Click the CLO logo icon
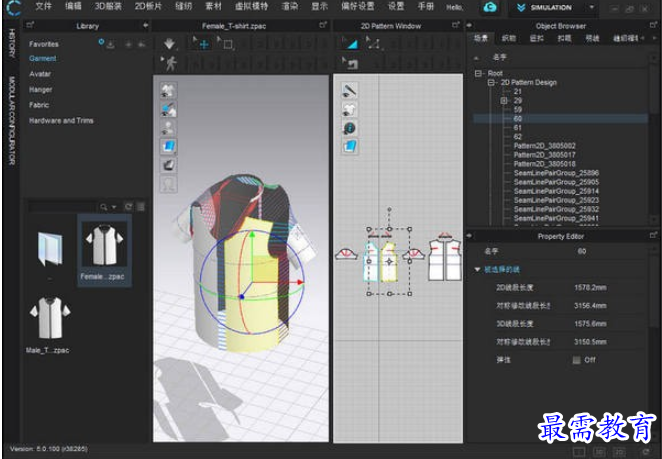The image size is (662, 459). pos(14,8)
